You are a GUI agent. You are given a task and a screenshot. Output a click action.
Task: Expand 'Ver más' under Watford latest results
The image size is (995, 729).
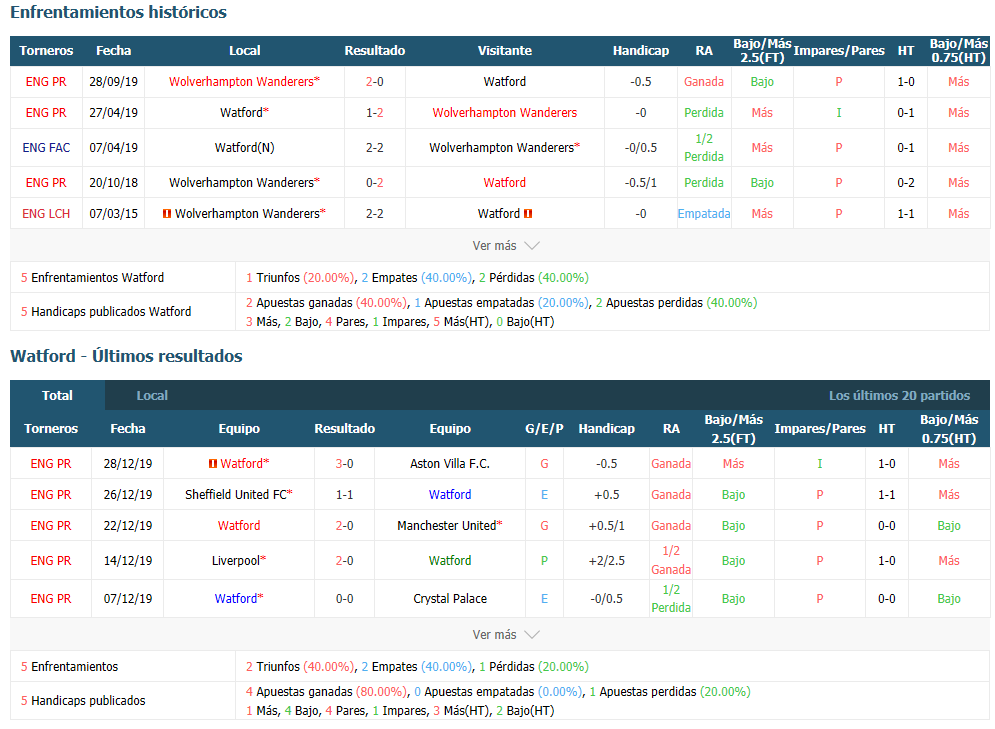coord(505,634)
